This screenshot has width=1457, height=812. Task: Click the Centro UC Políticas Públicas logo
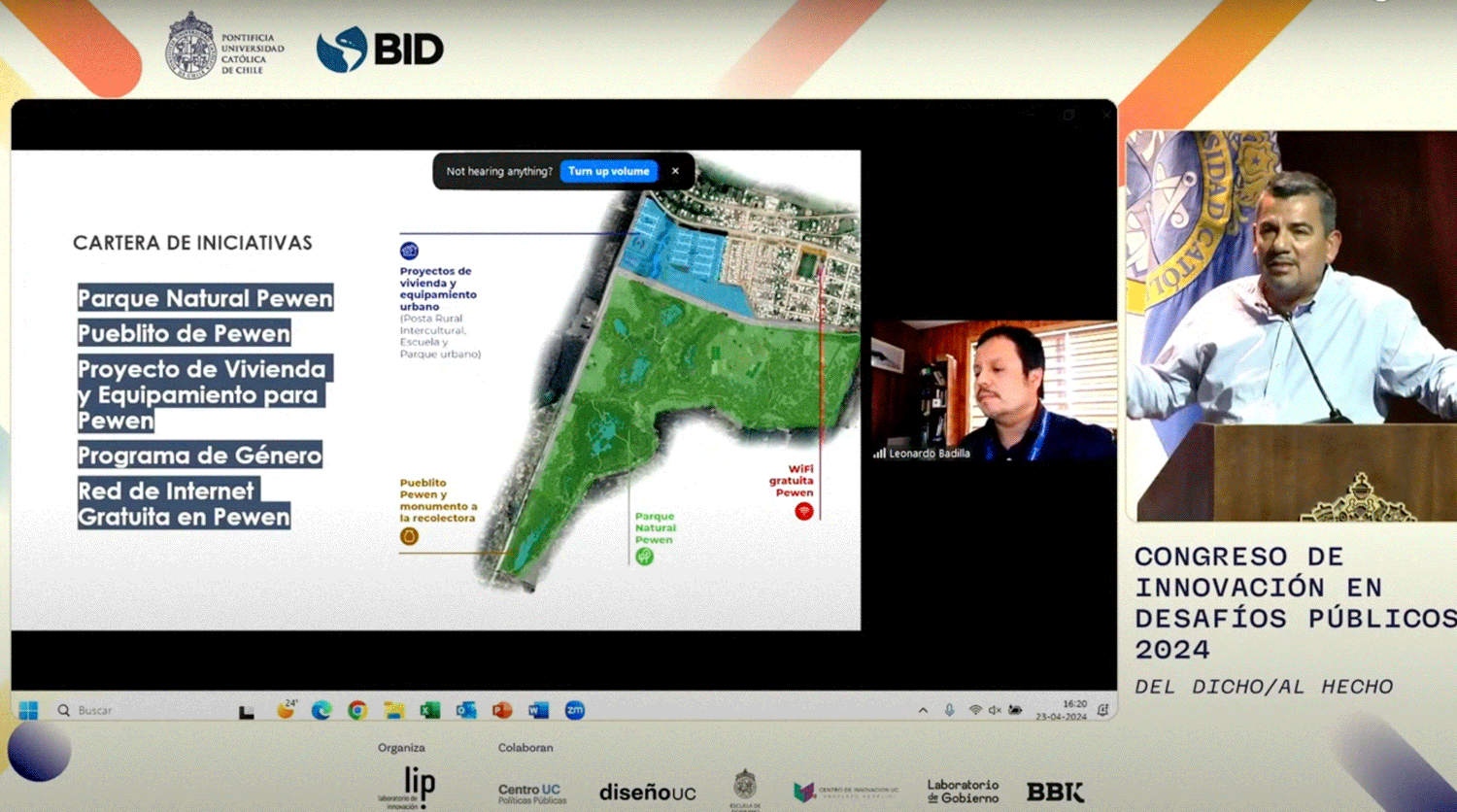coord(531,794)
